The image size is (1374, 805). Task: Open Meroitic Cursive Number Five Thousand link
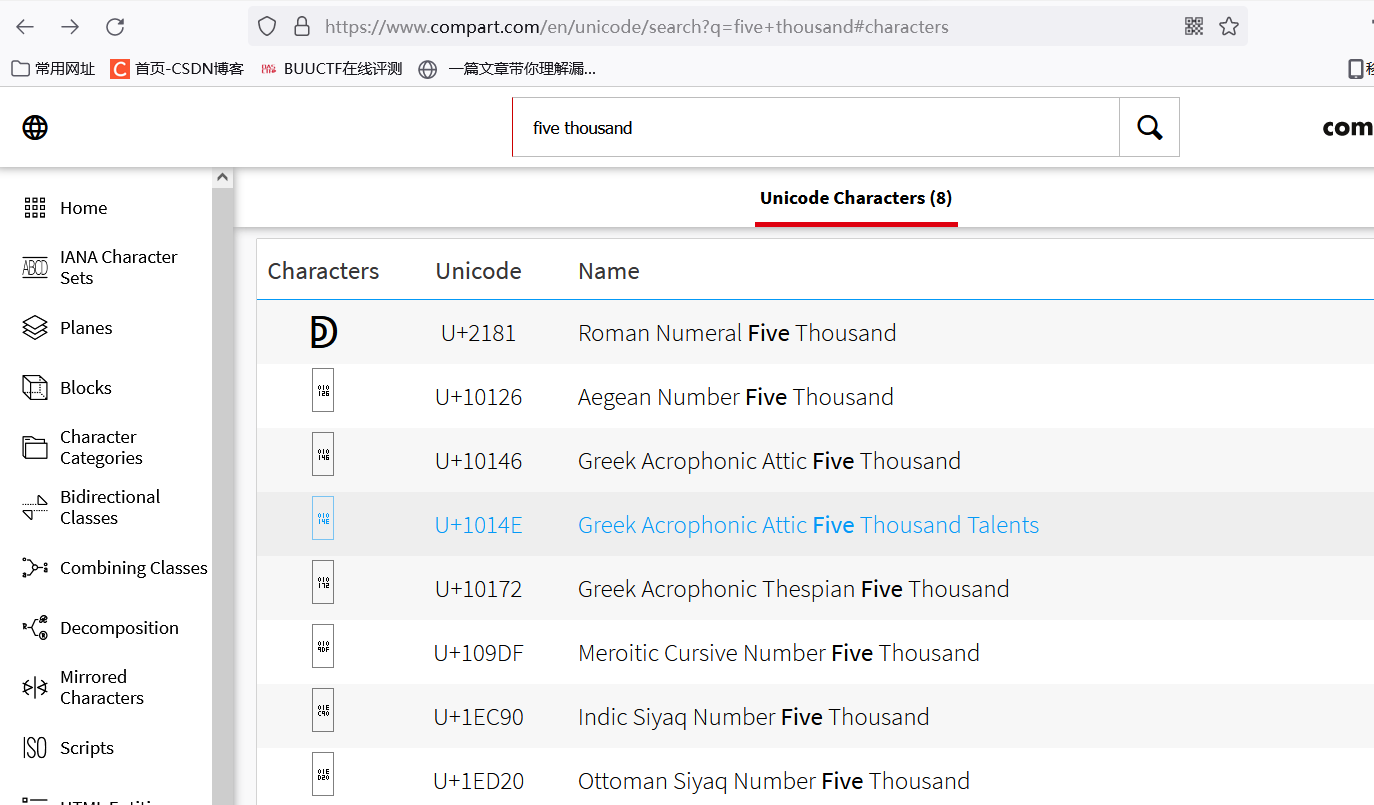pyautogui.click(x=779, y=653)
